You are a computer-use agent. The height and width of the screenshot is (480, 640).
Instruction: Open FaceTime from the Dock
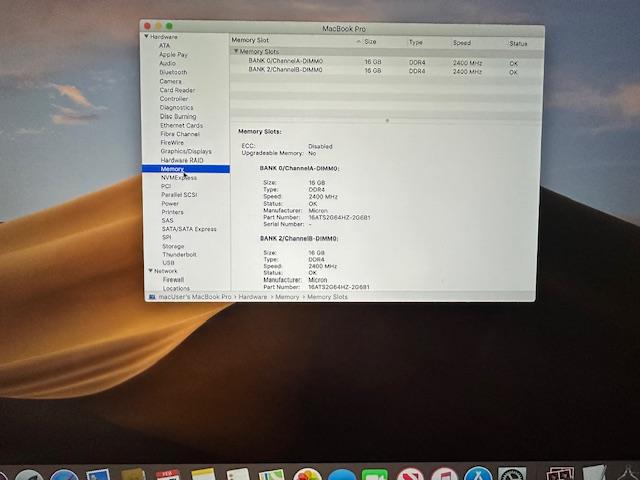click(x=375, y=475)
